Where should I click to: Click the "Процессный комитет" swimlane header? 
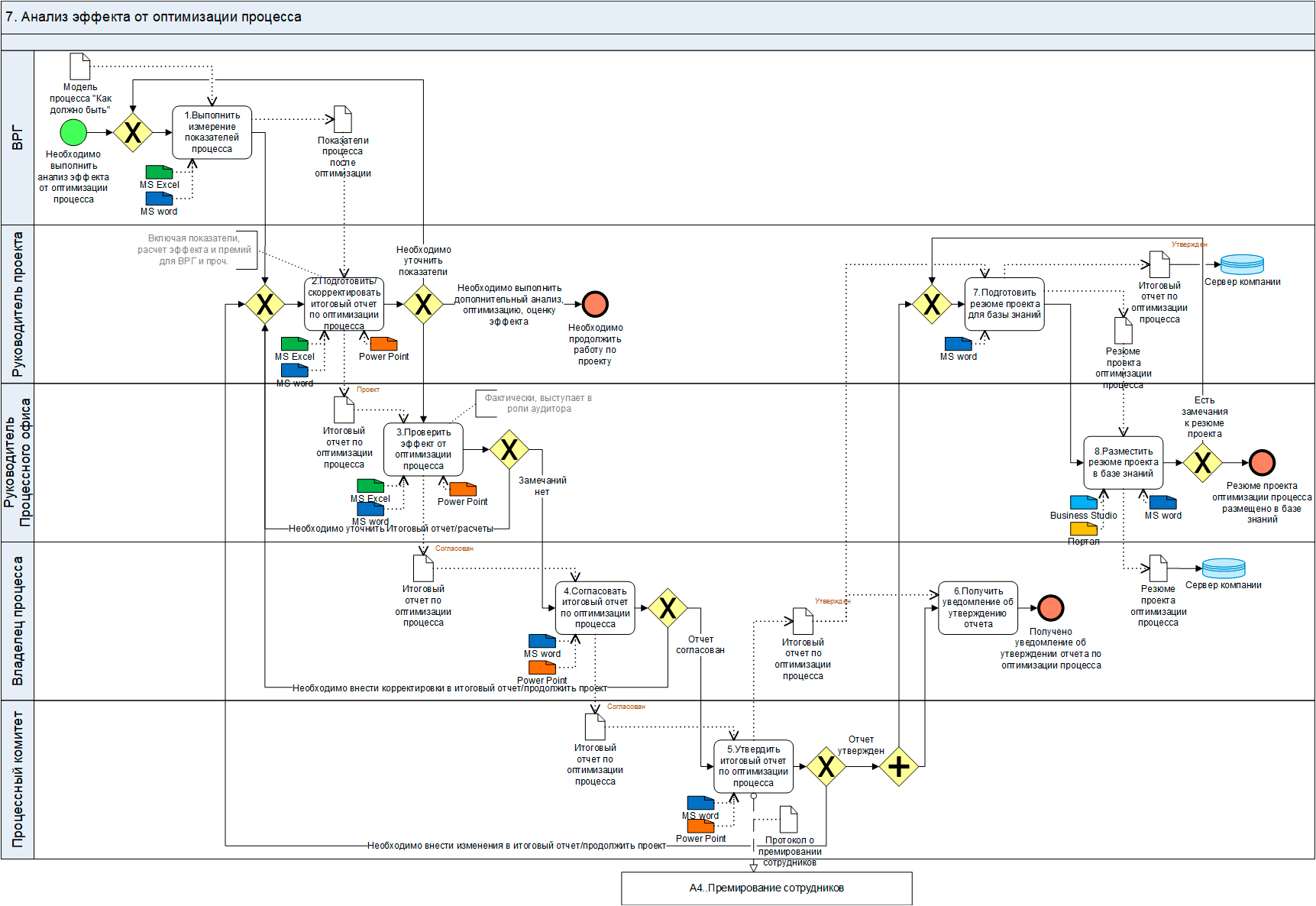17,779
